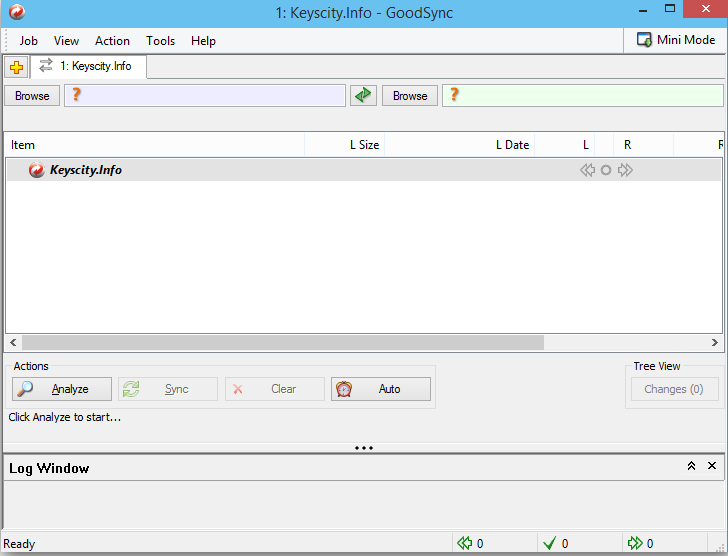Open the Help menu

(x=203, y=41)
